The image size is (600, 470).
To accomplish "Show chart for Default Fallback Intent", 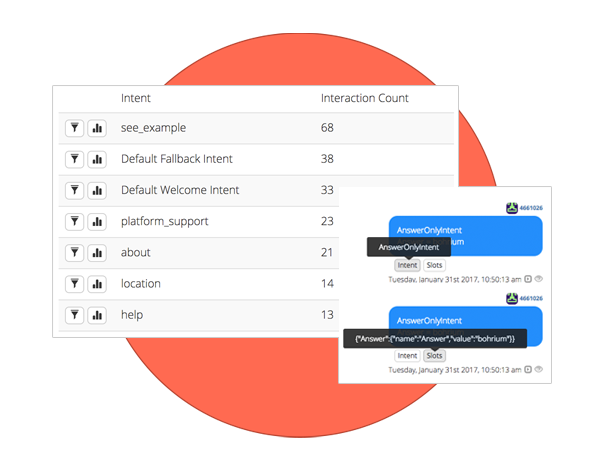I will pos(97,159).
